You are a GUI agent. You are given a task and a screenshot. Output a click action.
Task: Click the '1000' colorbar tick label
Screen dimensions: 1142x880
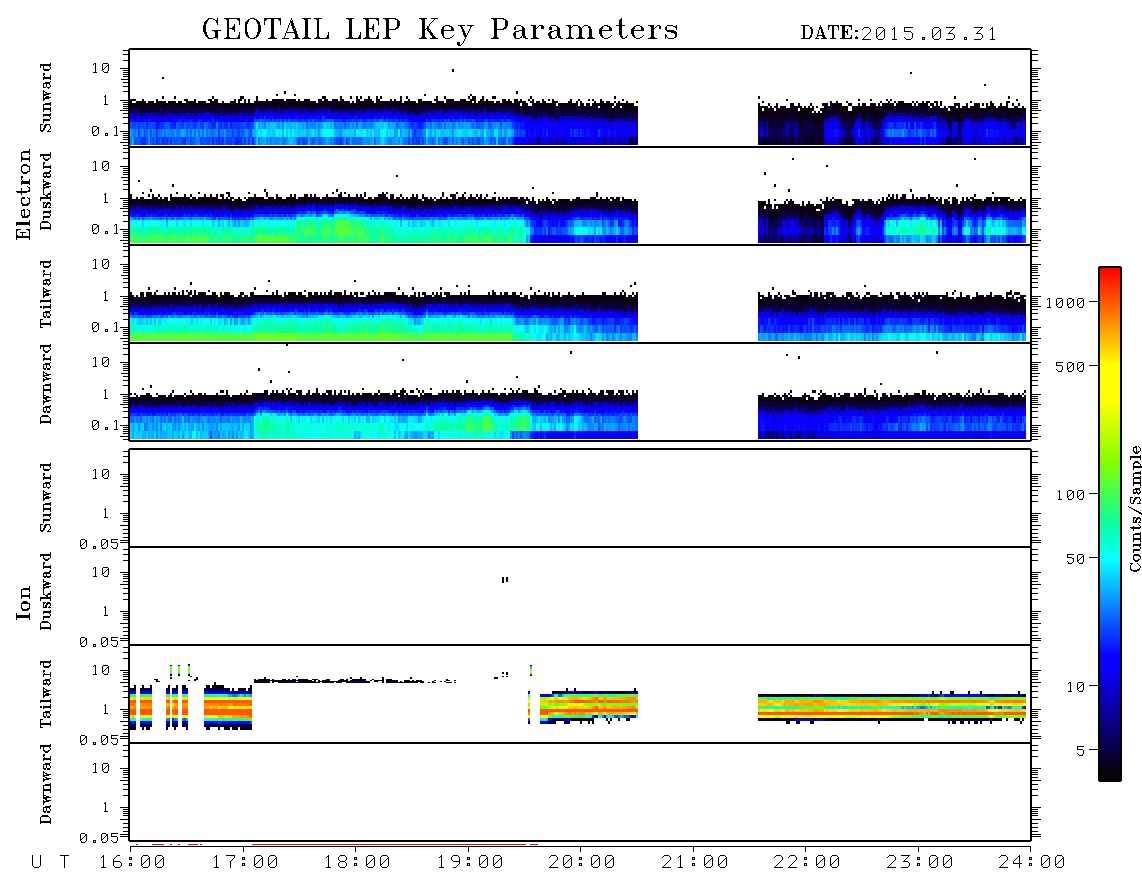[1066, 303]
